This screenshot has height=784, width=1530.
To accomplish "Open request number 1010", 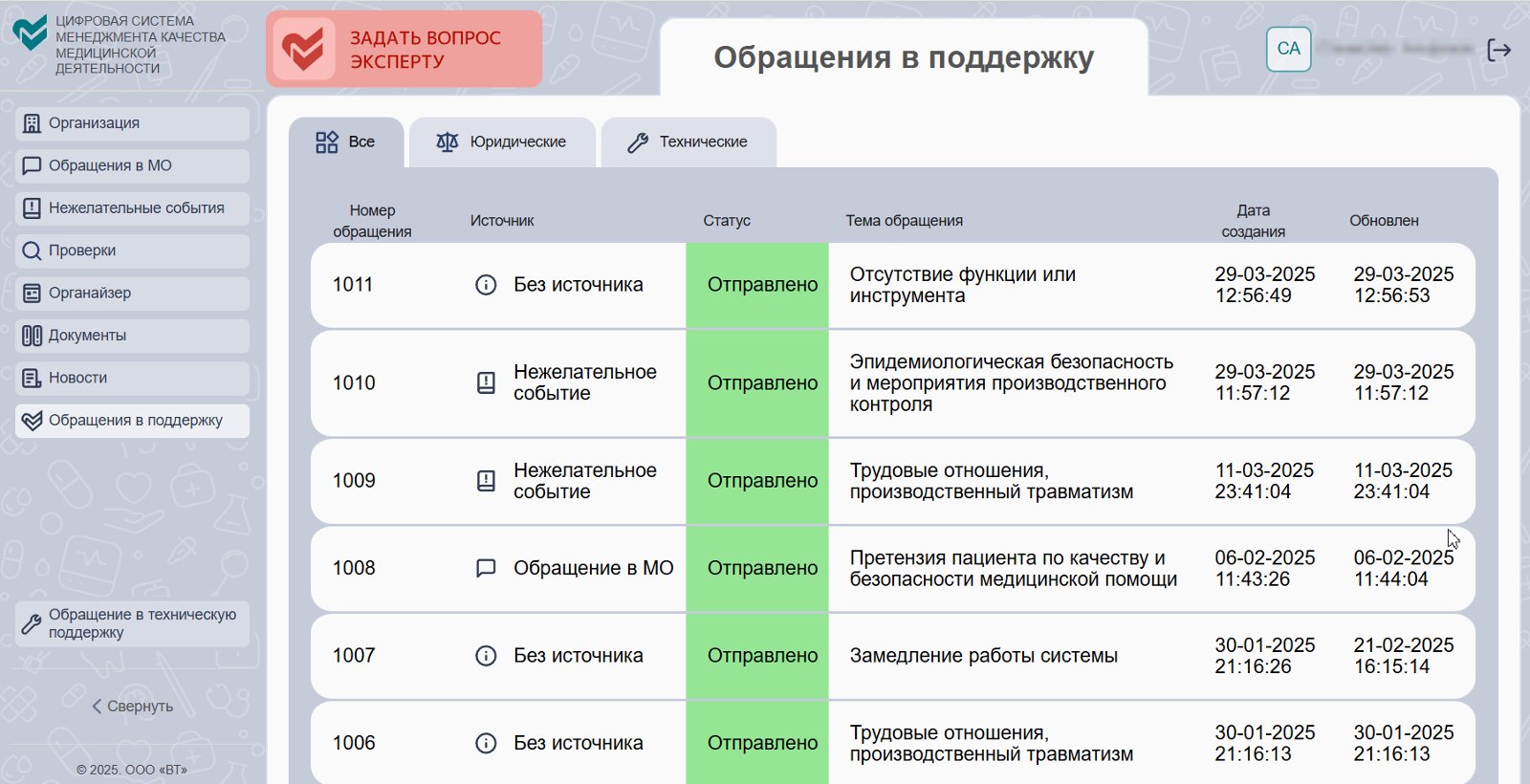I will pyautogui.click(x=354, y=383).
